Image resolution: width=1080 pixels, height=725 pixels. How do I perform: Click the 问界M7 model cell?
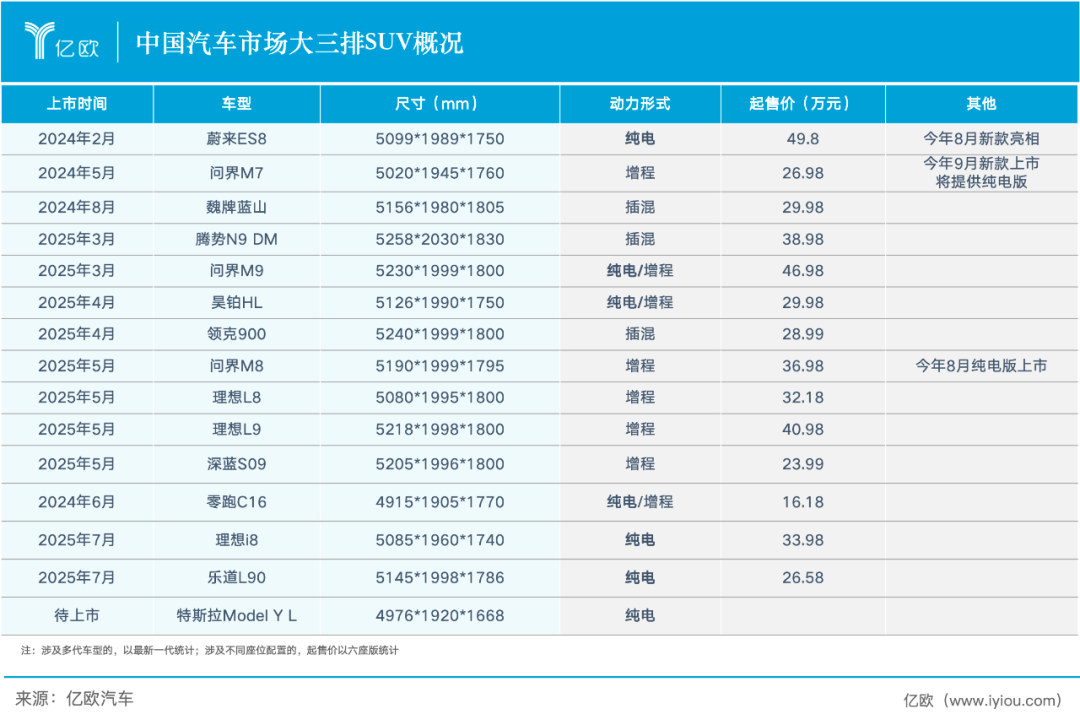click(x=236, y=173)
